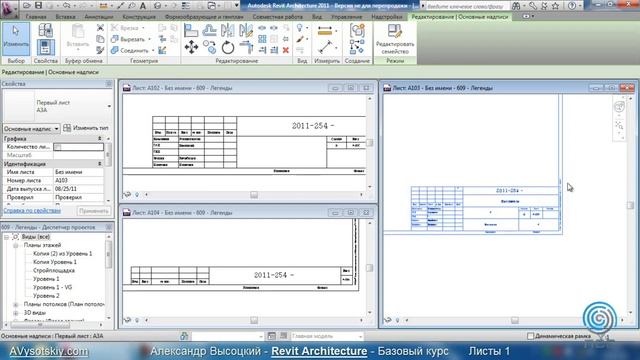Open Override graphics paintbrush tool

[300, 40]
